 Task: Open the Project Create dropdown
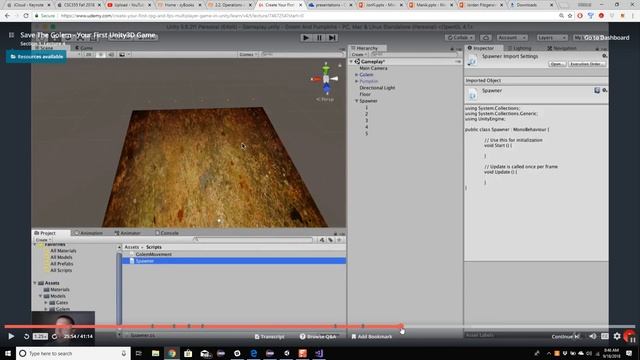point(43,240)
